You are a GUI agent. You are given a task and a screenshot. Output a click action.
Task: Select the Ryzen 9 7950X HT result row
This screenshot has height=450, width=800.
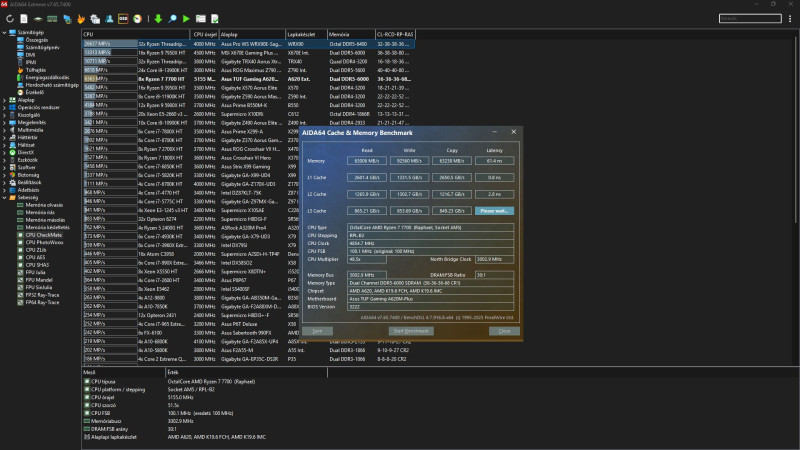coord(248,53)
